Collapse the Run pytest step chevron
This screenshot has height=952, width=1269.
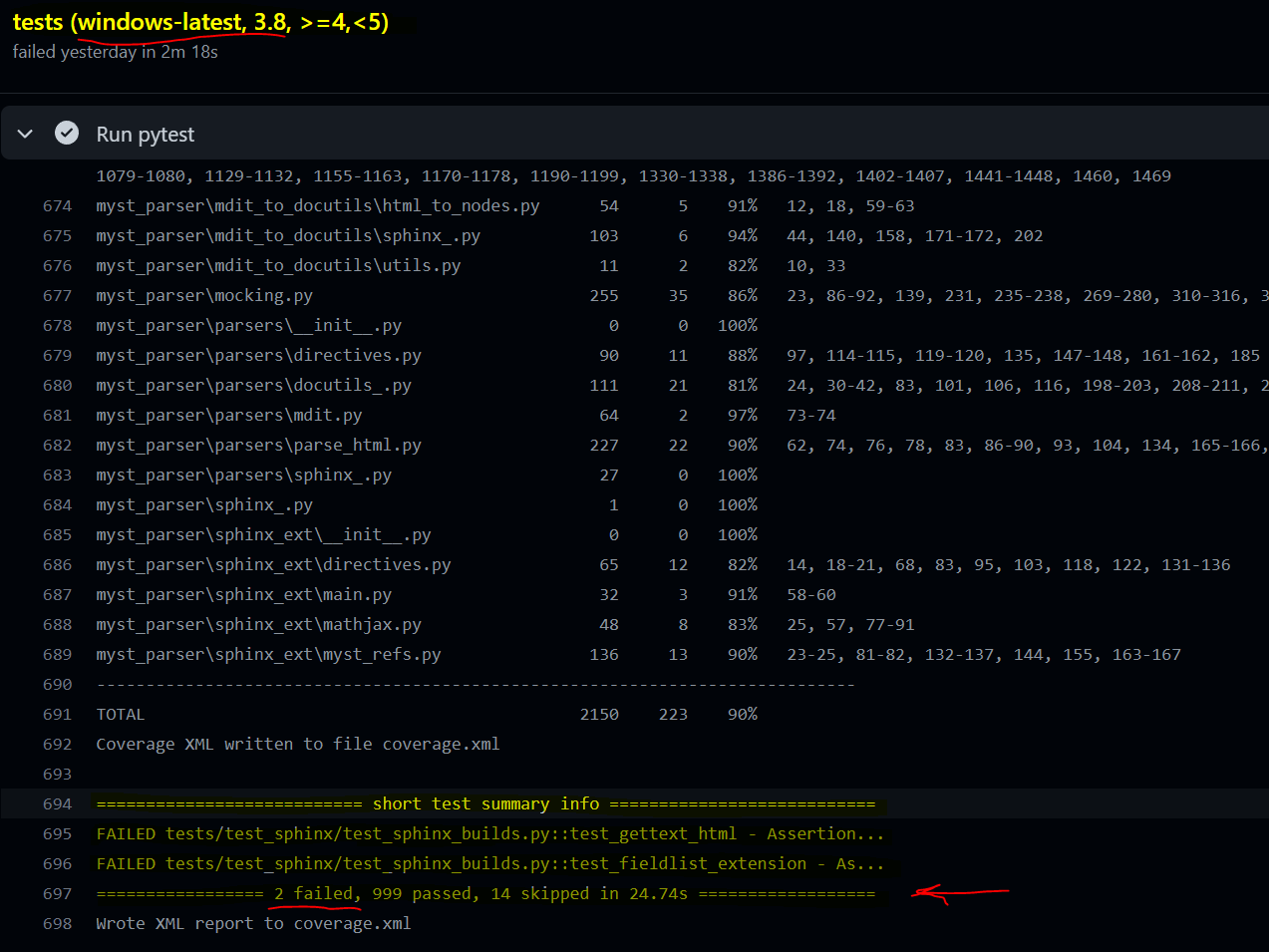coord(26,134)
